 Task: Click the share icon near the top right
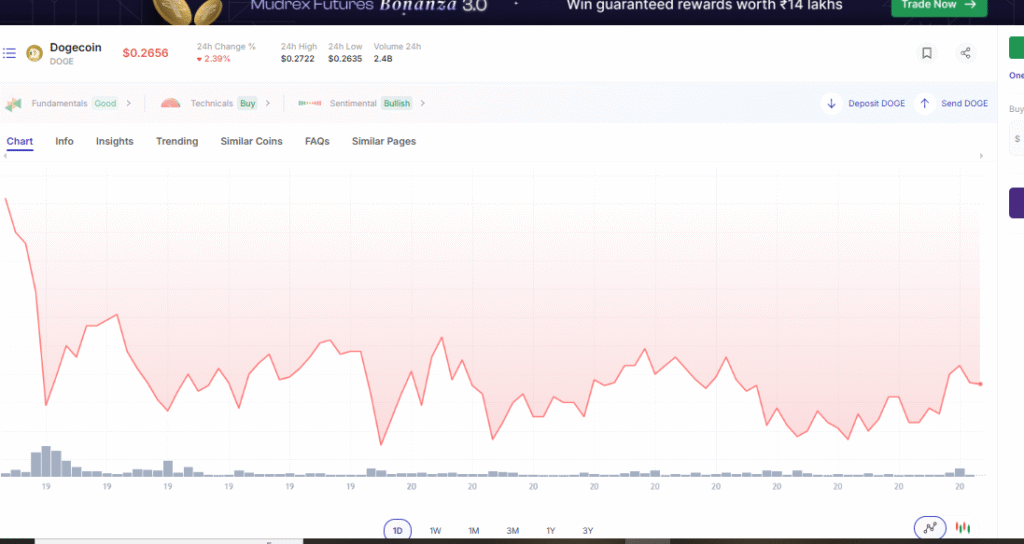965,53
